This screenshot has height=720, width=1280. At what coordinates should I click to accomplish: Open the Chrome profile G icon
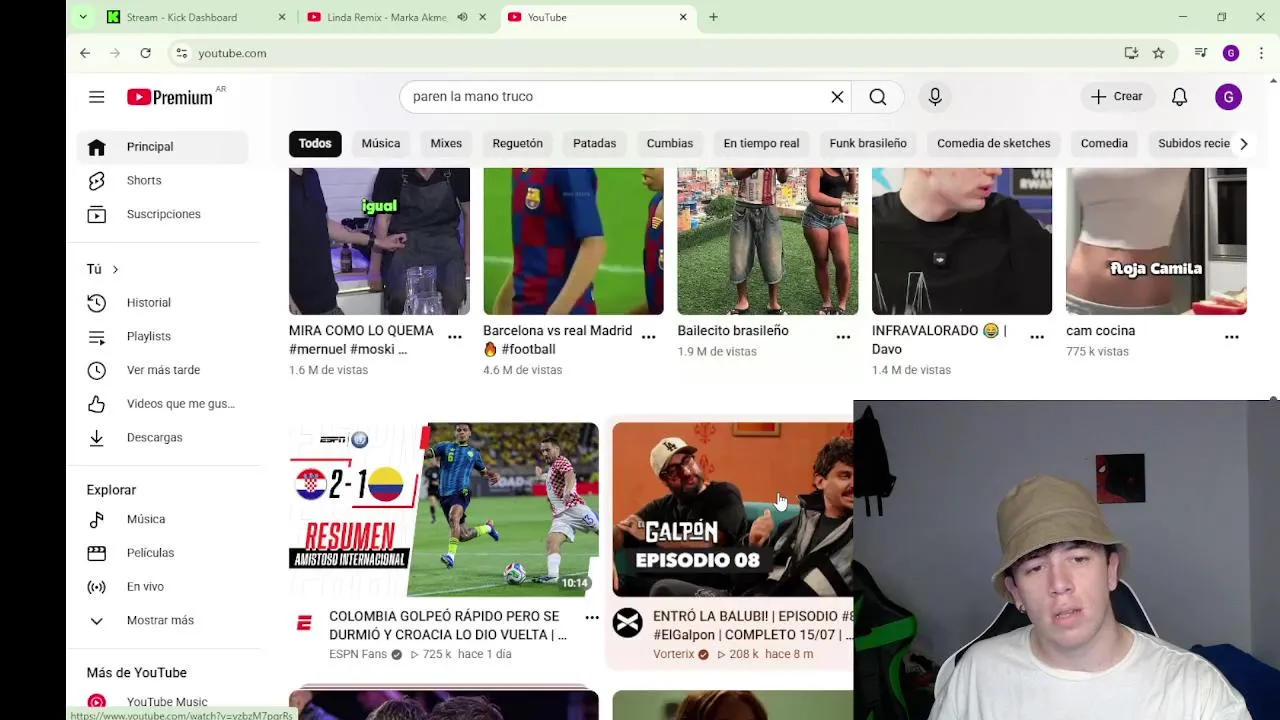pyautogui.click(x=1231, y=53)
